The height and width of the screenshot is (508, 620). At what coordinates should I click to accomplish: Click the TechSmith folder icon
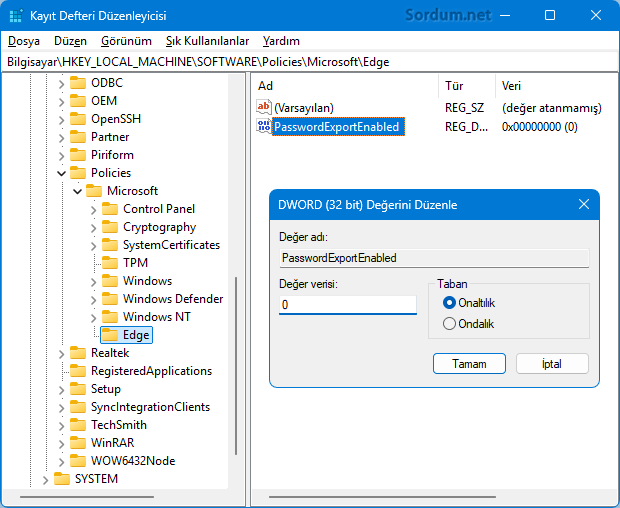(78, 425)
